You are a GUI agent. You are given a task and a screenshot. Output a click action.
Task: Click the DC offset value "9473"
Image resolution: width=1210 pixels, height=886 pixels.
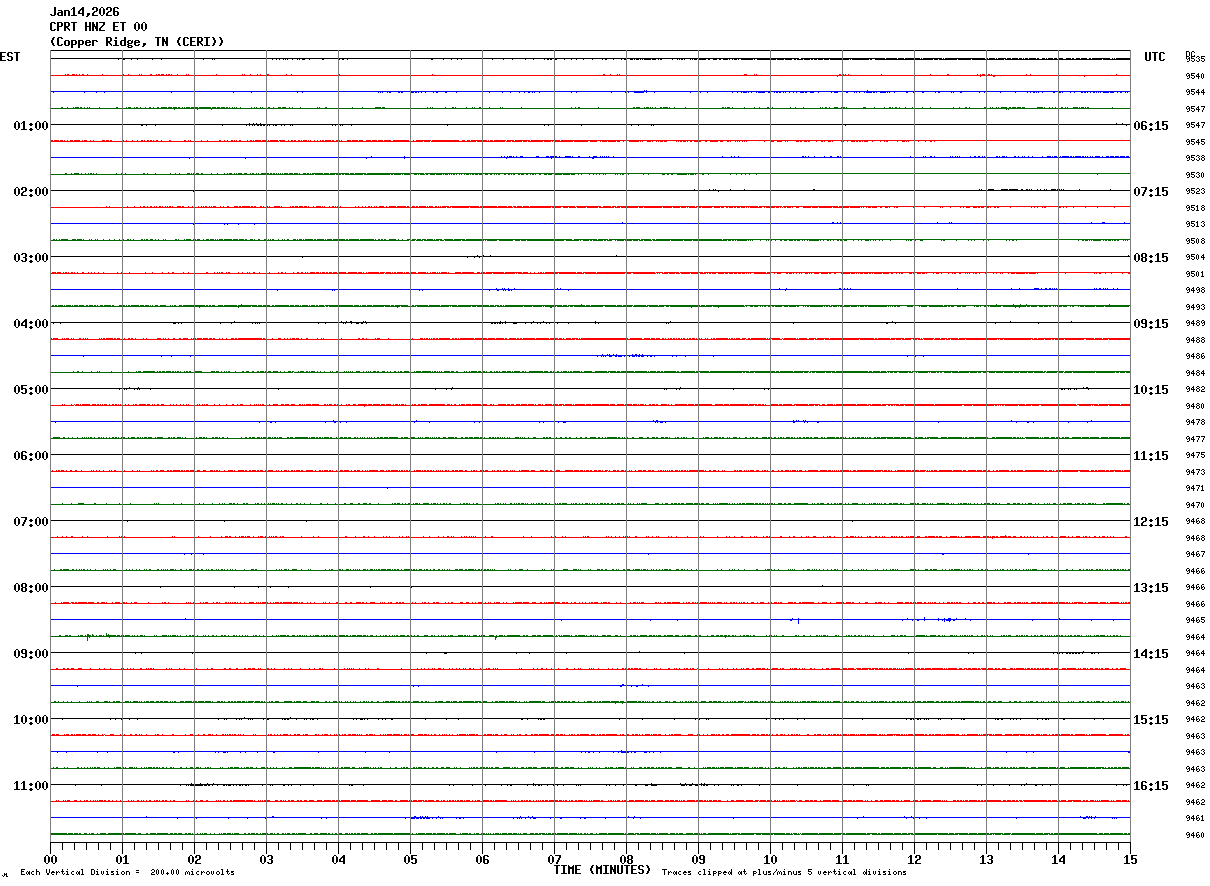(1195, 472)
